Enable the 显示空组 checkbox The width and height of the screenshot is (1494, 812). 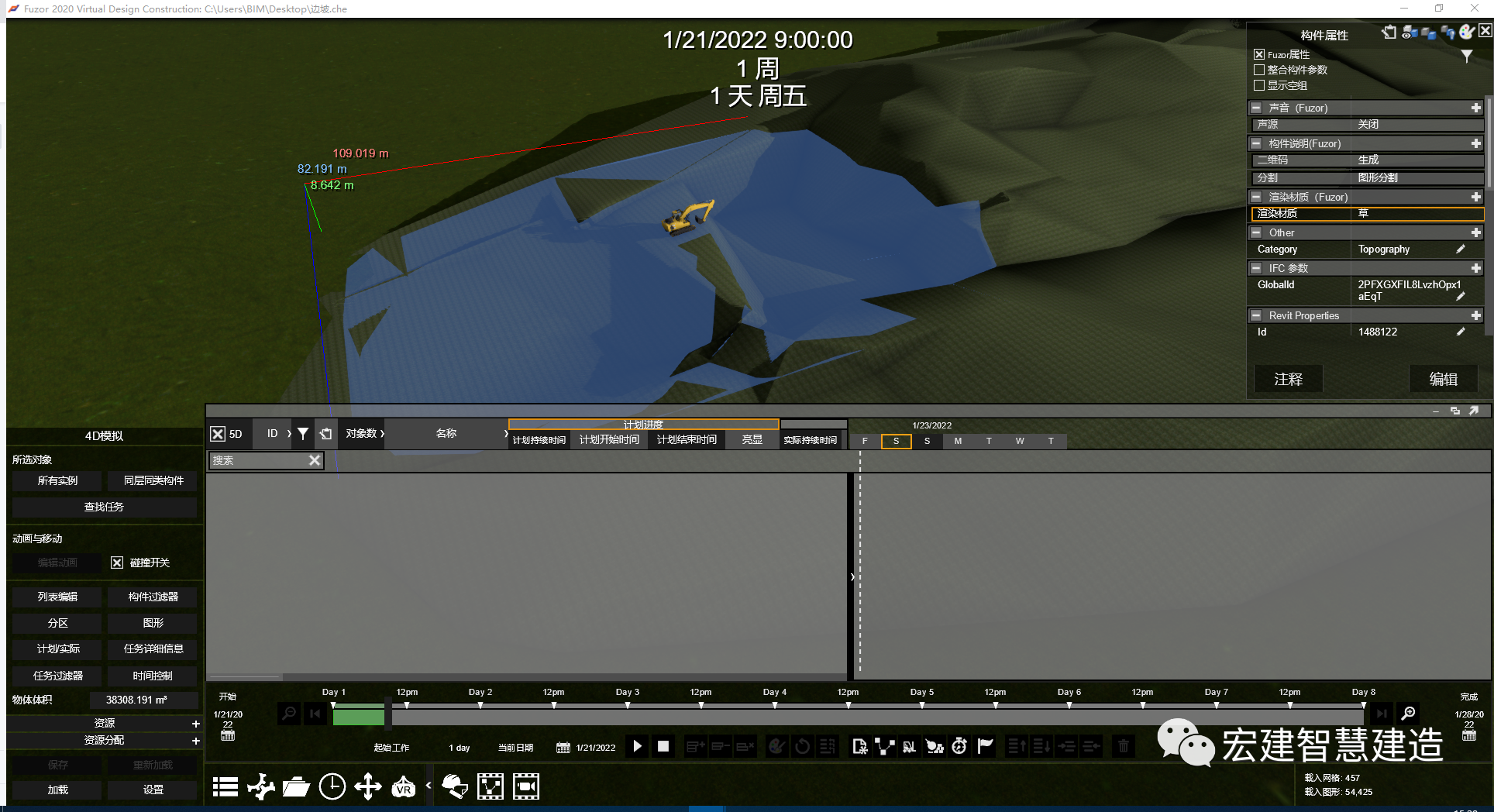pos(1259,85)
